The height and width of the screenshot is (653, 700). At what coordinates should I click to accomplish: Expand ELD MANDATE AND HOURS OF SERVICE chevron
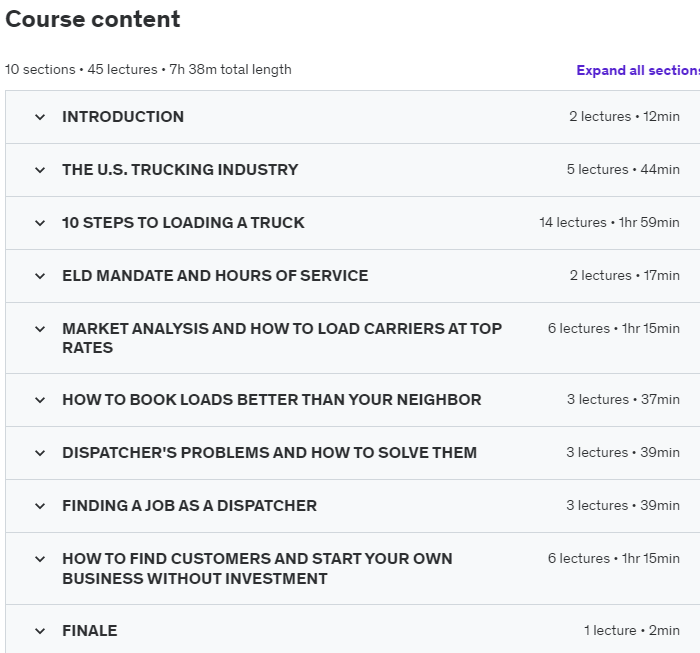pos(40,276)
